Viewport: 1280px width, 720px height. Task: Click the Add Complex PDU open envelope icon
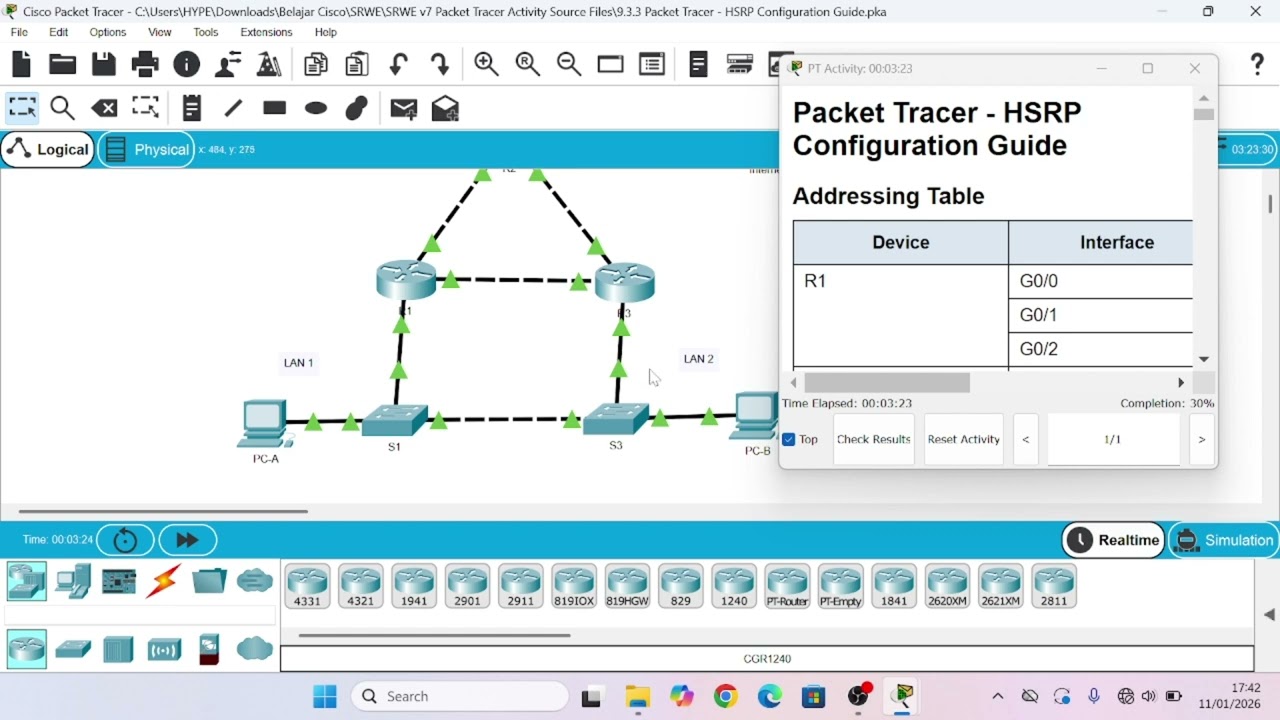[445, 108]
